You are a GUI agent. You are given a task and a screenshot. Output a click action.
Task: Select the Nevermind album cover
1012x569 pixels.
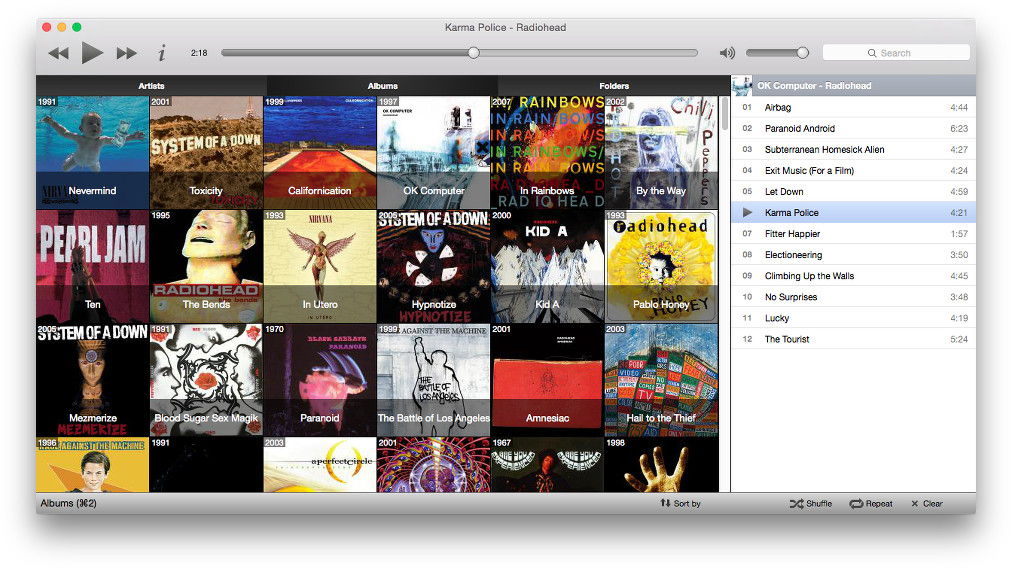pyautogui.click(x=92, y=152)
